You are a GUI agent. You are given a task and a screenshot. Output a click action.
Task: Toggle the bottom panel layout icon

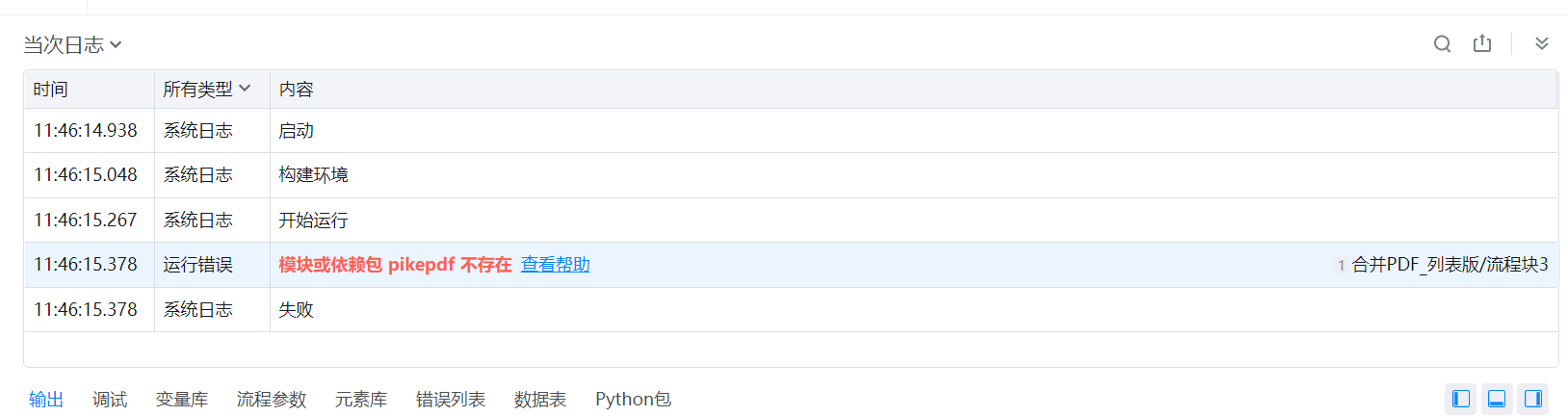coord(1497,399)
